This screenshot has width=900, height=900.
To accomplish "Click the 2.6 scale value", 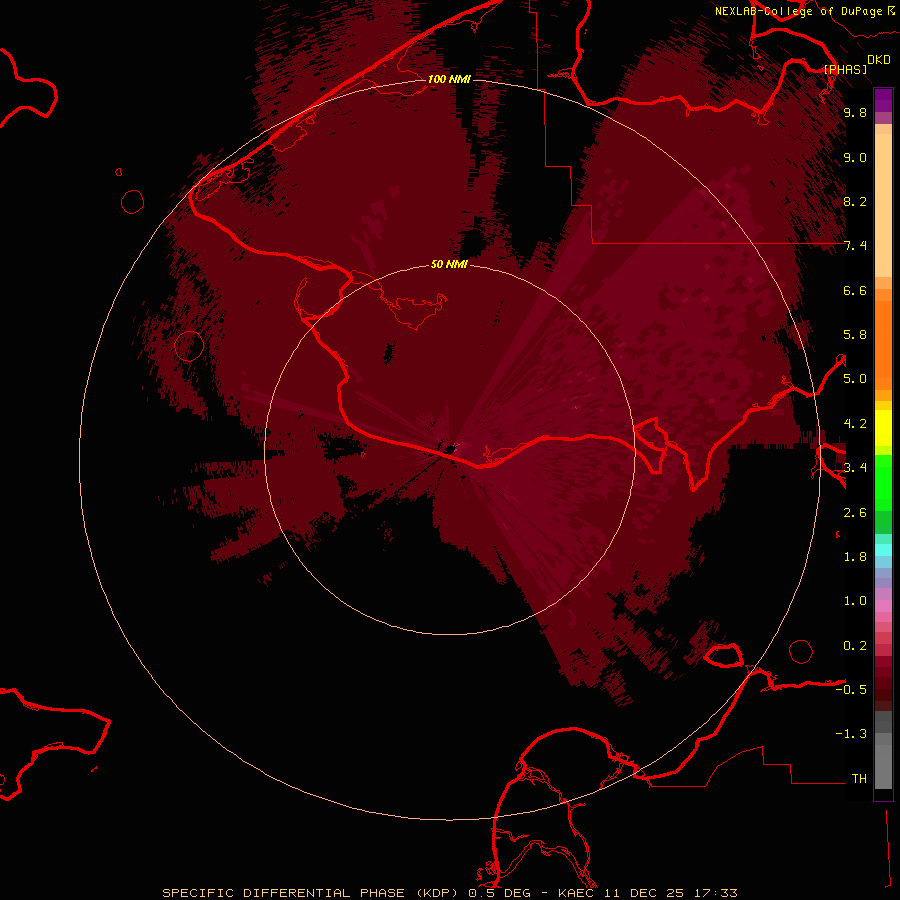I will [x=855, y=513].
